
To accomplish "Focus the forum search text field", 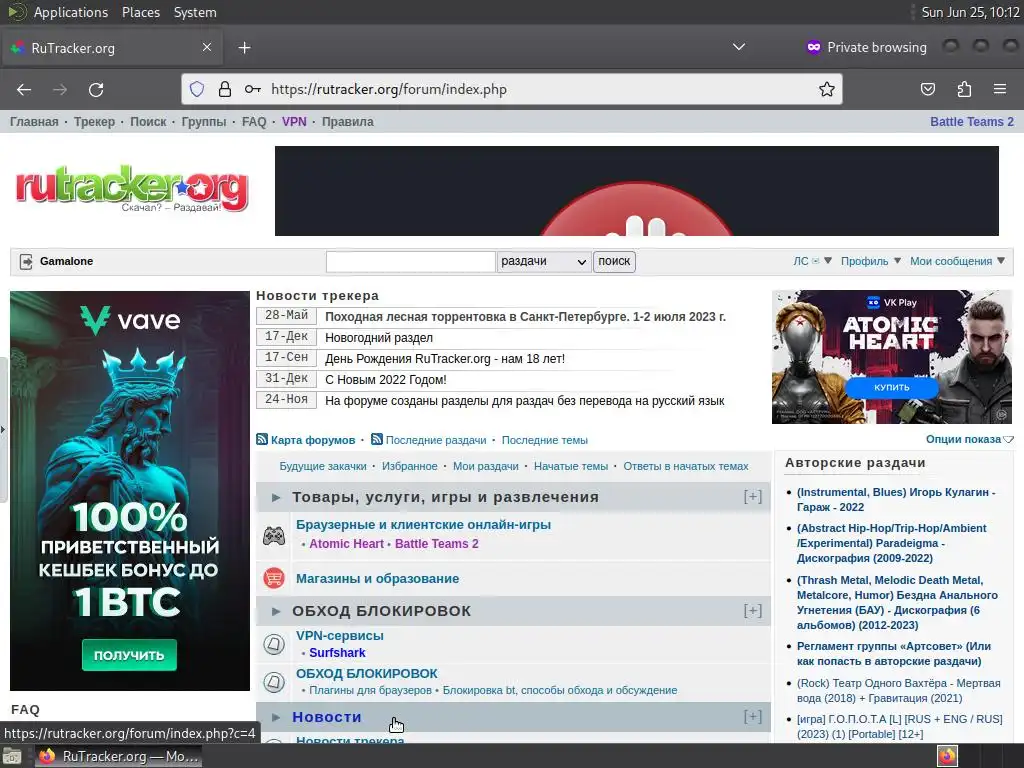I will click(411, 261).
